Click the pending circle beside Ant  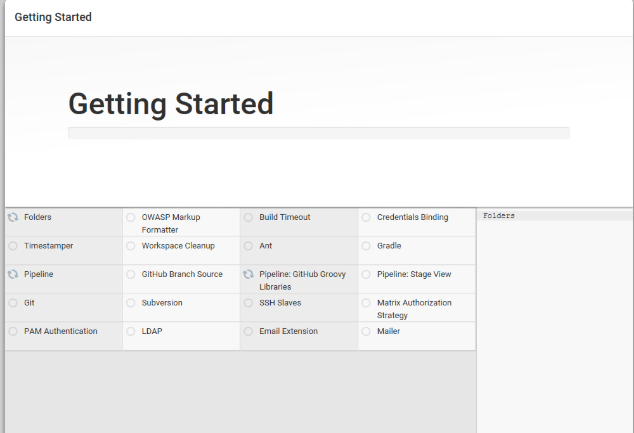pyautogui.click(x=248, y=246)
